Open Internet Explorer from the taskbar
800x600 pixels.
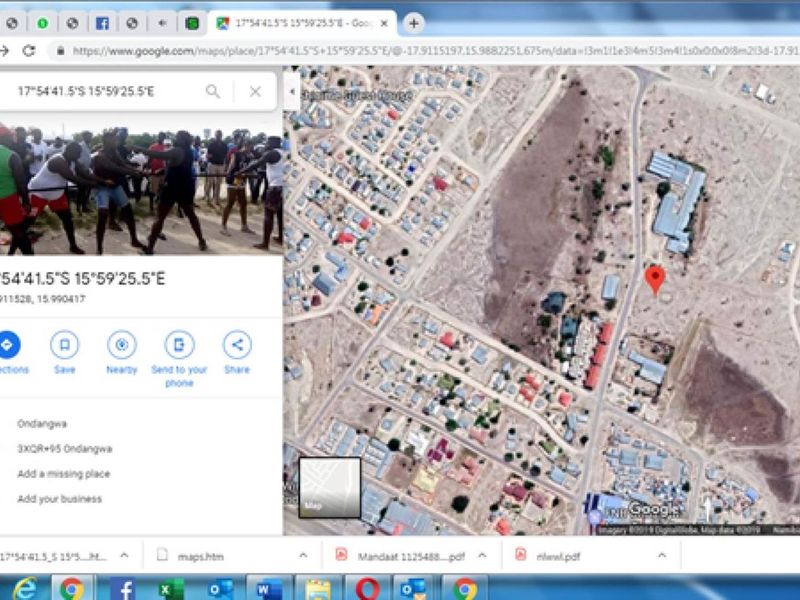click(x=24, y=588)
